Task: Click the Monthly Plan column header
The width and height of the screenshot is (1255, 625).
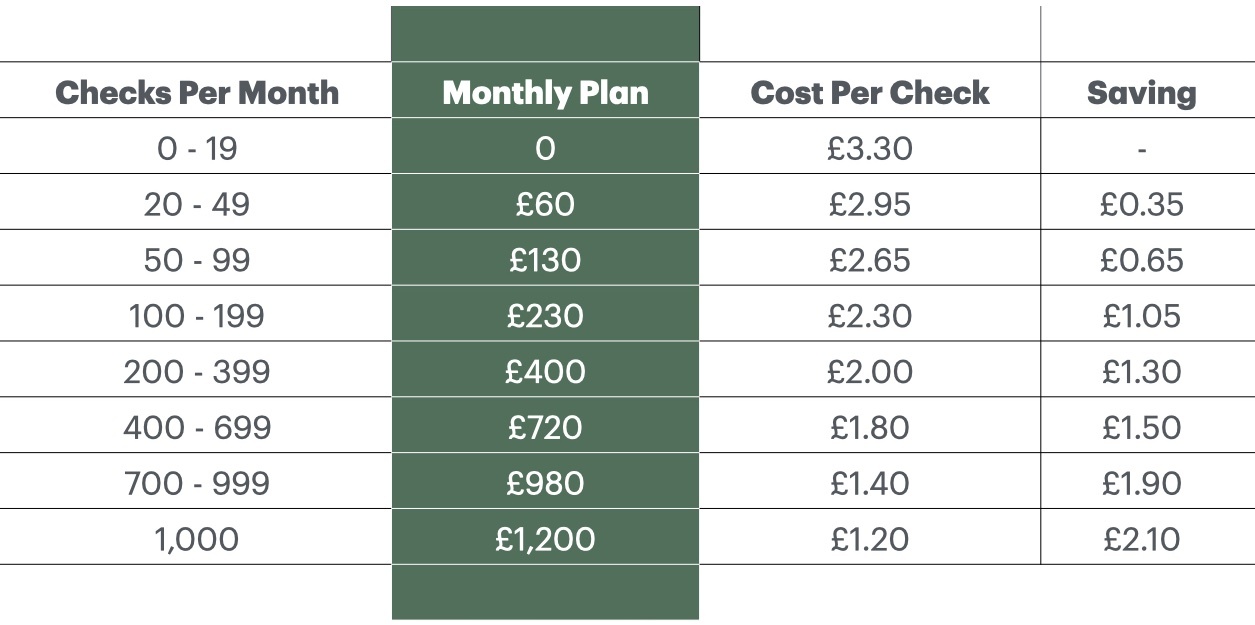Action: pyautogui.click(x=545, y=93)
